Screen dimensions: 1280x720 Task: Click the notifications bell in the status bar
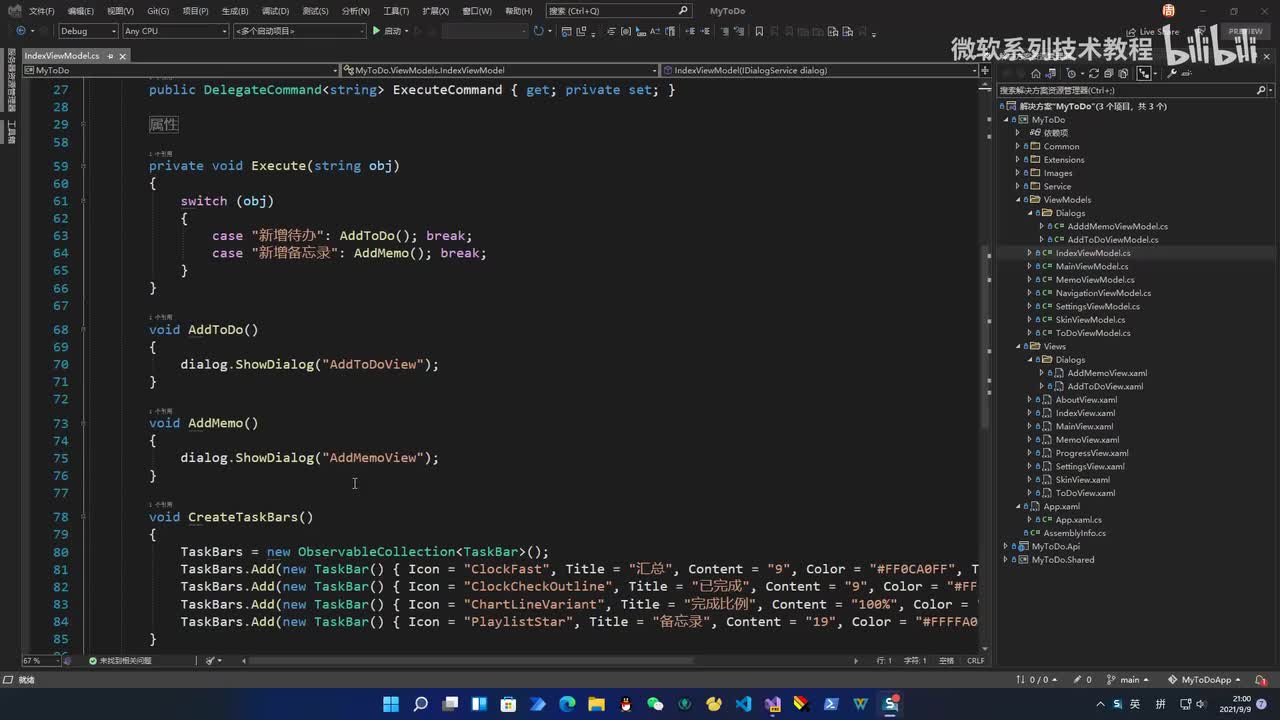[x=1260, y=680]
